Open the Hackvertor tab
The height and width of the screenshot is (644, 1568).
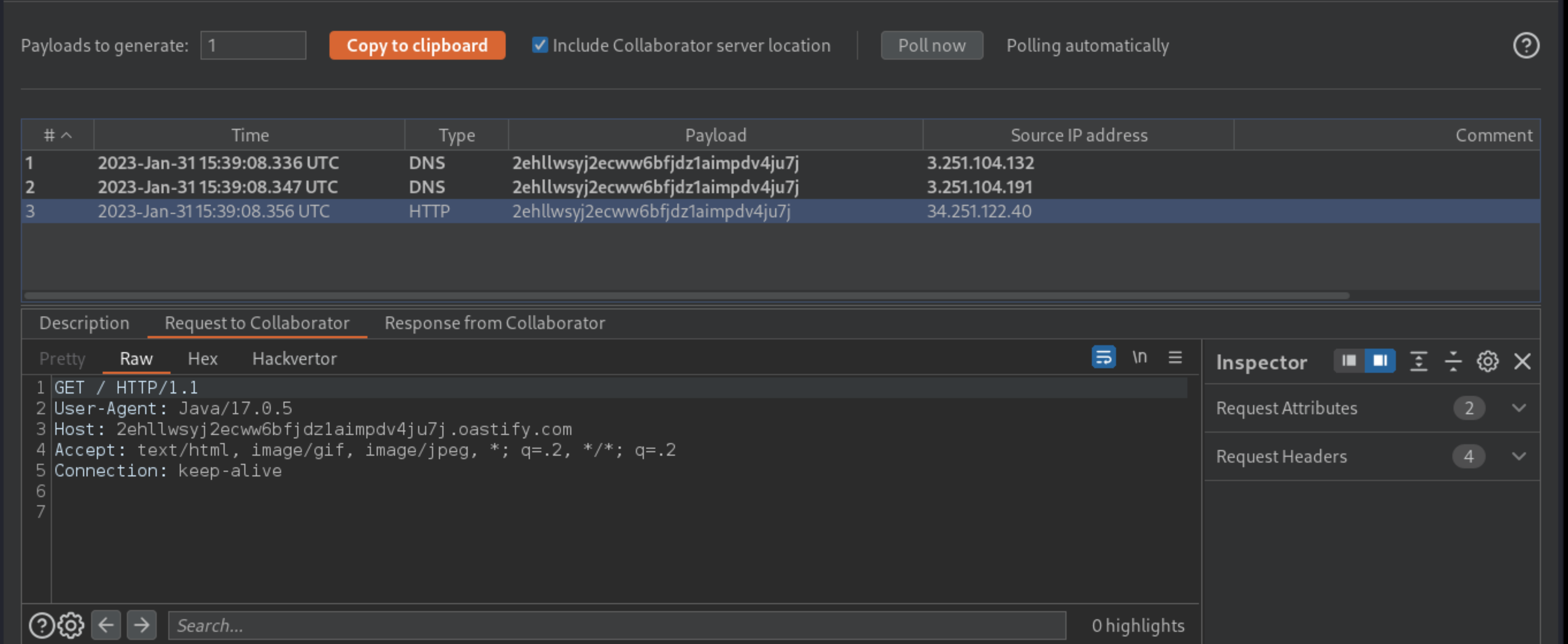pyautogui.click(x=294, y=358)
